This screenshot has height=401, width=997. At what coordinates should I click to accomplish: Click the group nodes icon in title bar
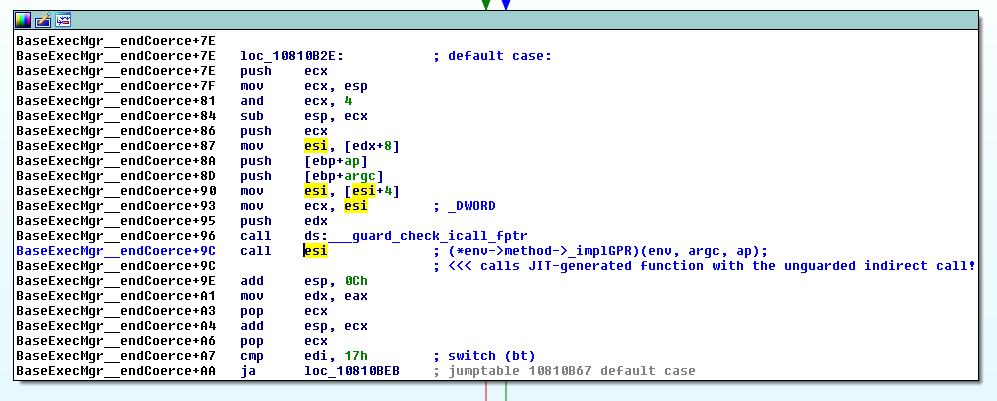[63, 20]
